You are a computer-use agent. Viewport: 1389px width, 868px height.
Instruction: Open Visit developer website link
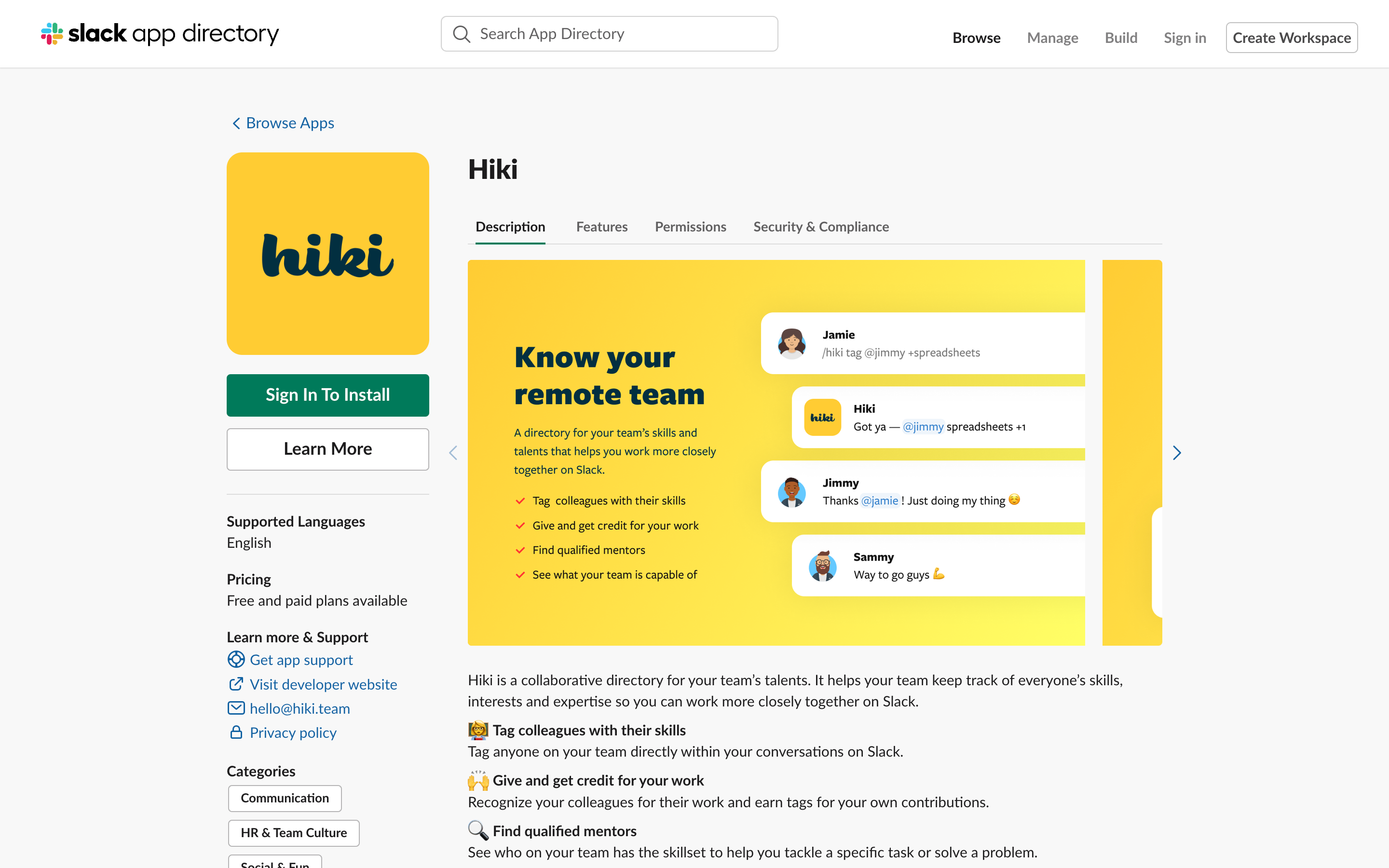pos(323,684)
